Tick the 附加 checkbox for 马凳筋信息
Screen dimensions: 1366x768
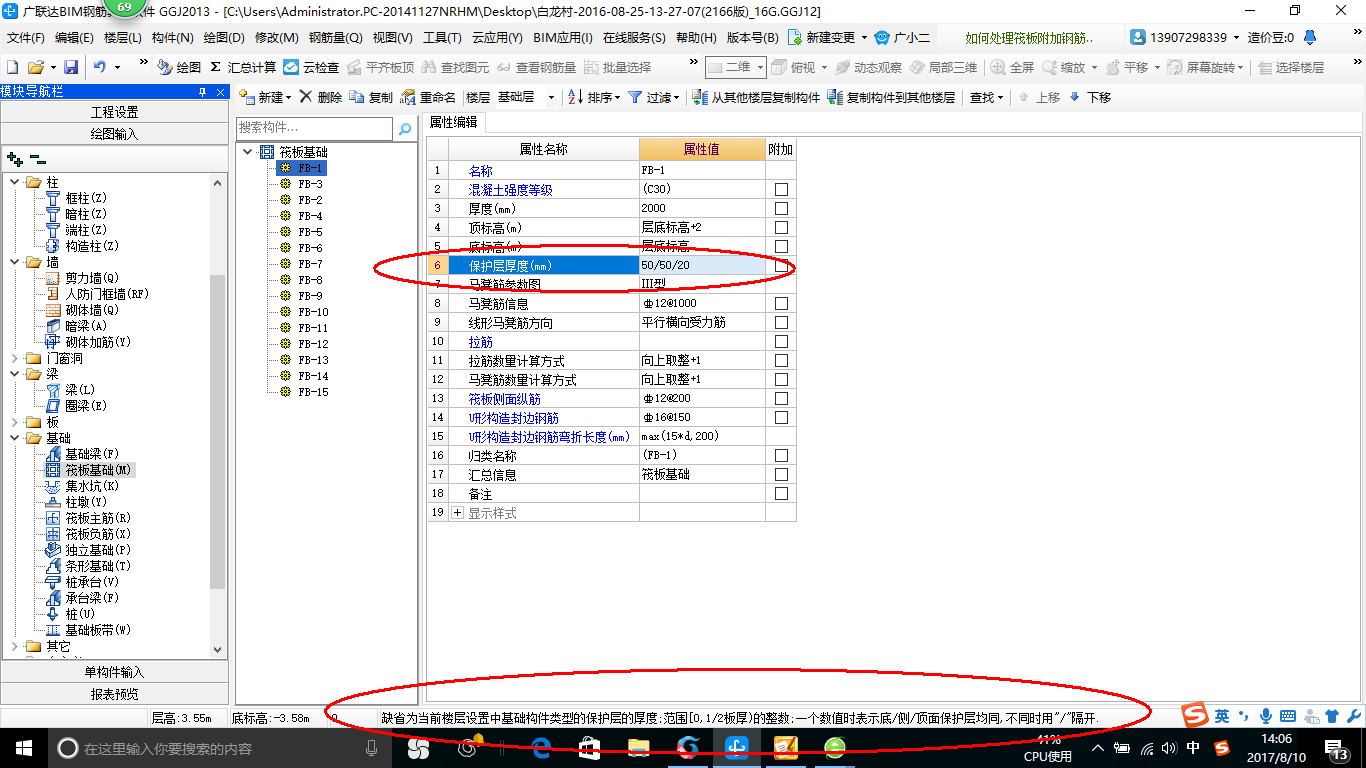pyautogui.click(x=781, y=303)
